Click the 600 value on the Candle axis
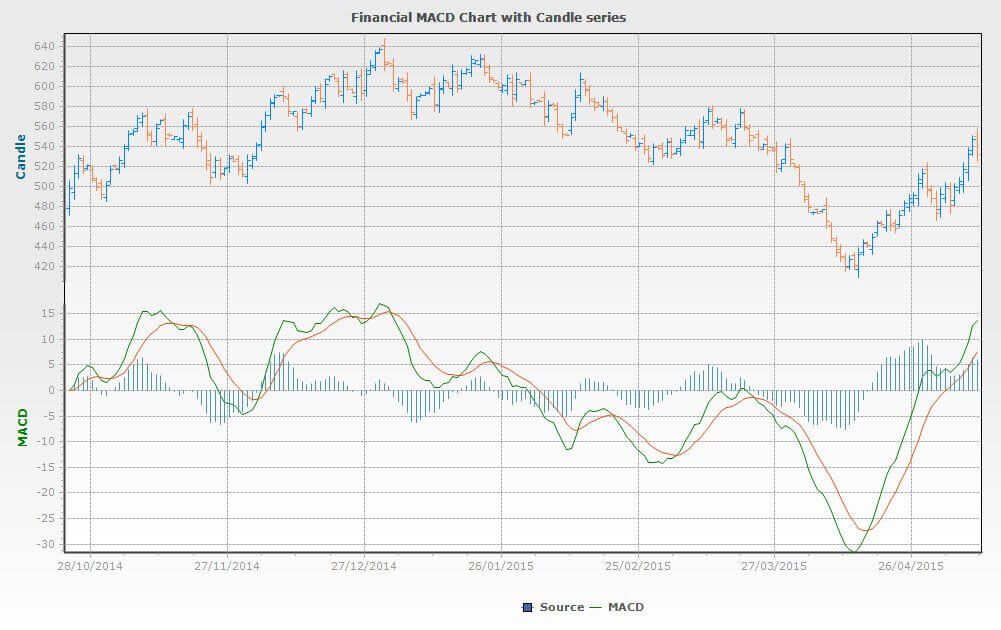Viewport: 1001px width, 630px height. pos(44,86)
